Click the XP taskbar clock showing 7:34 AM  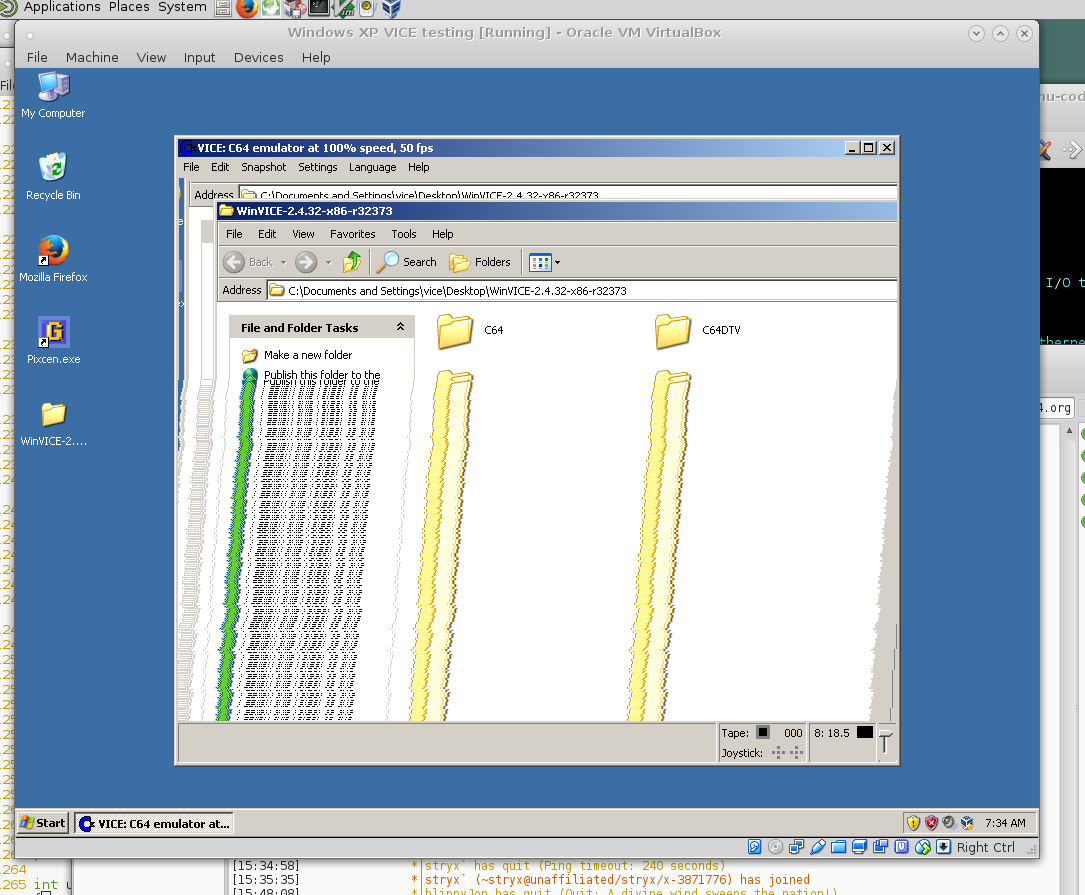pyautogui.click(x=1005, y=823)
